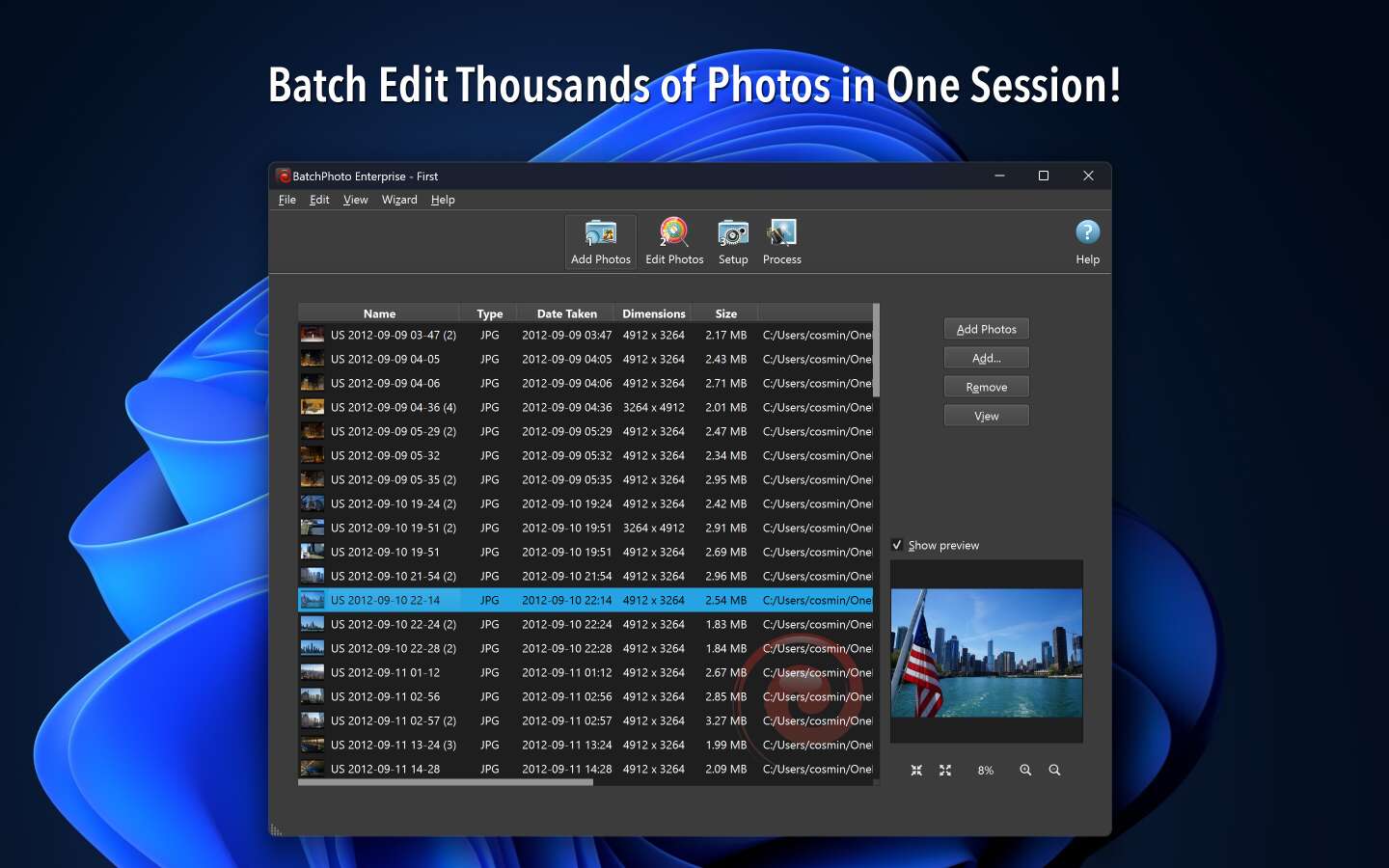The height and width of the screenshot is (868, 1389).
Task: Open the File menu
Action: coord(287,200)
